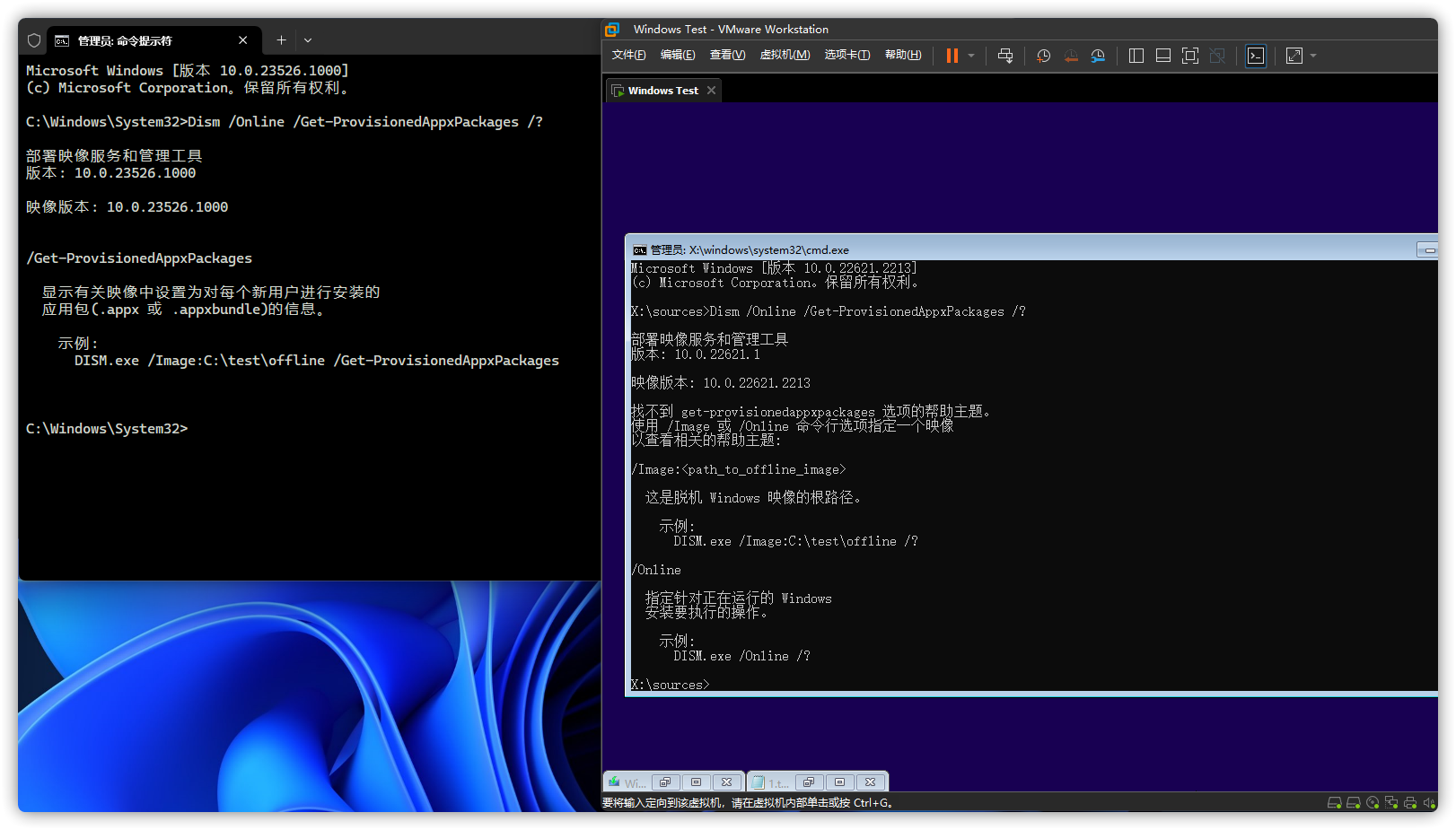Restore the minimized 1.t... window in the VM
The height and width of the screenshot is (830, 1456).
[809, 782]
